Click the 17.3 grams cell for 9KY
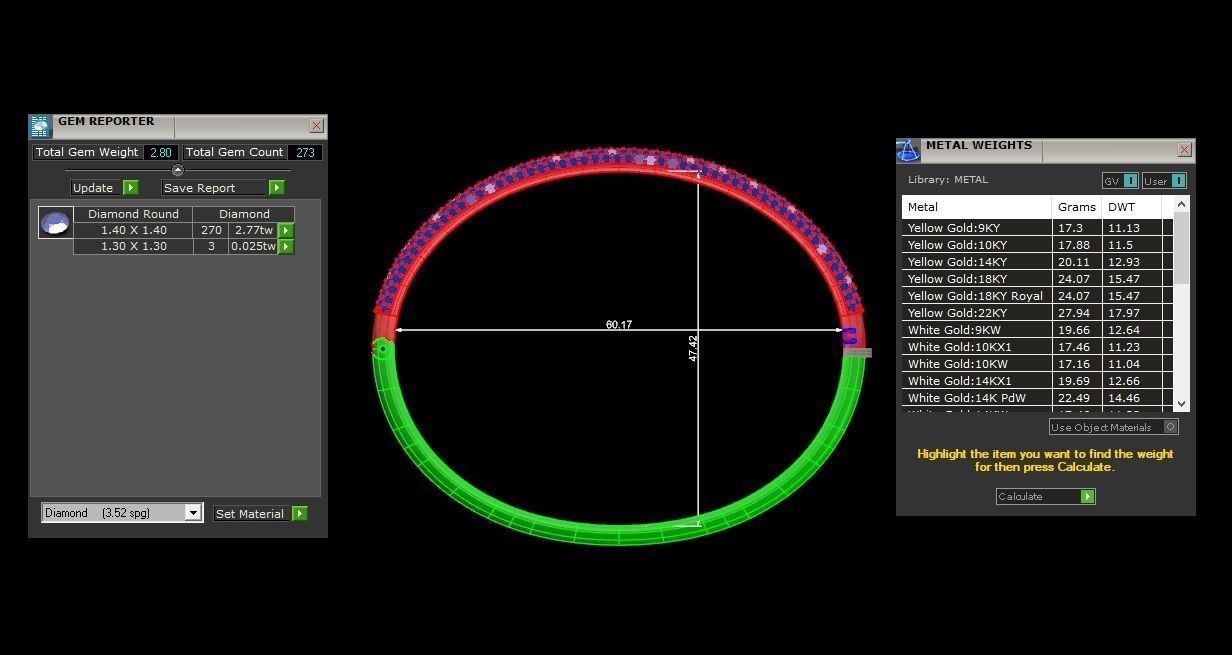This screenshot has width=1232, height=655. 1077,228
